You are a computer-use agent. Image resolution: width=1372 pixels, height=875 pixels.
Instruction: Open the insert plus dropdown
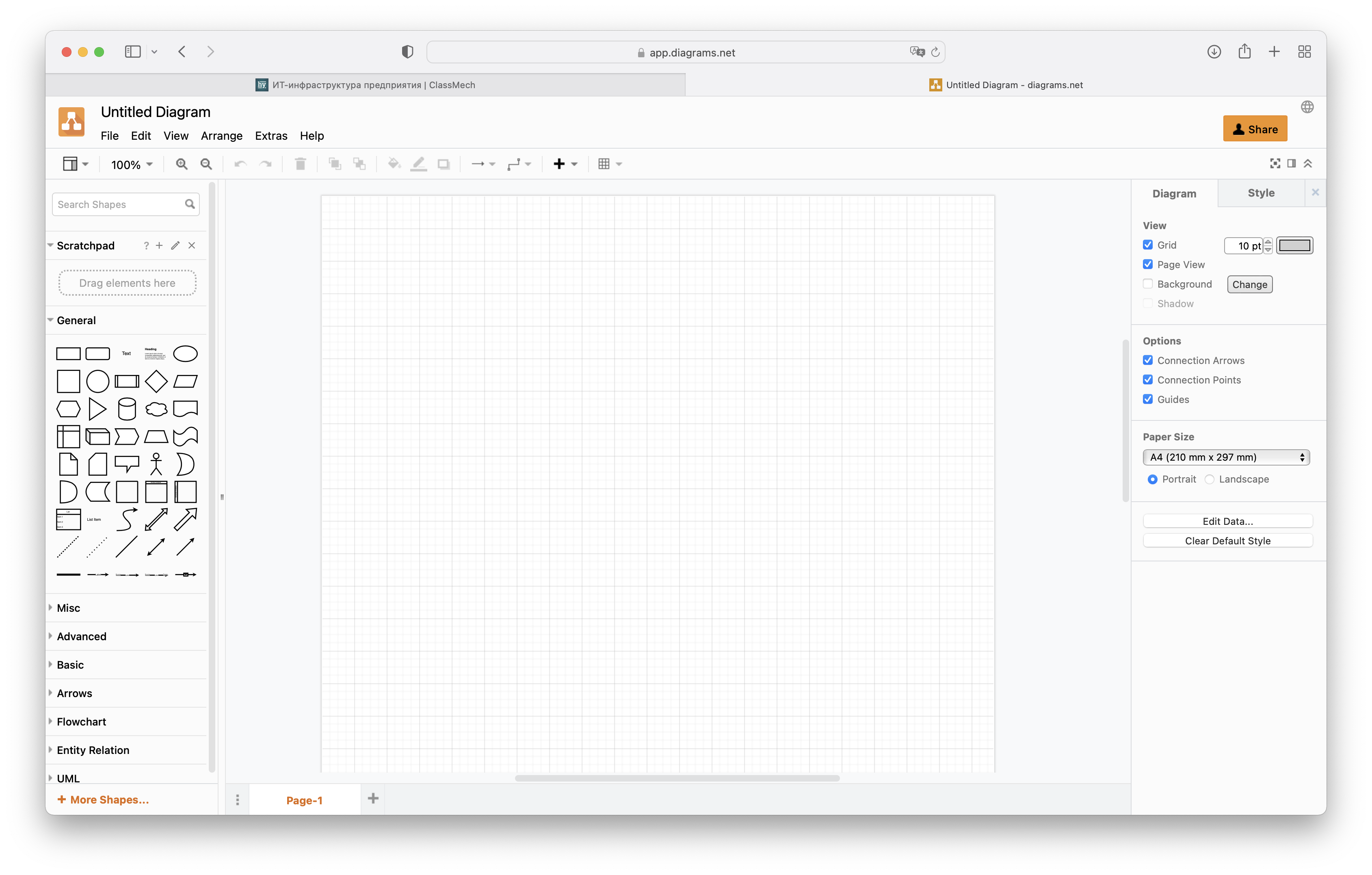565,164
